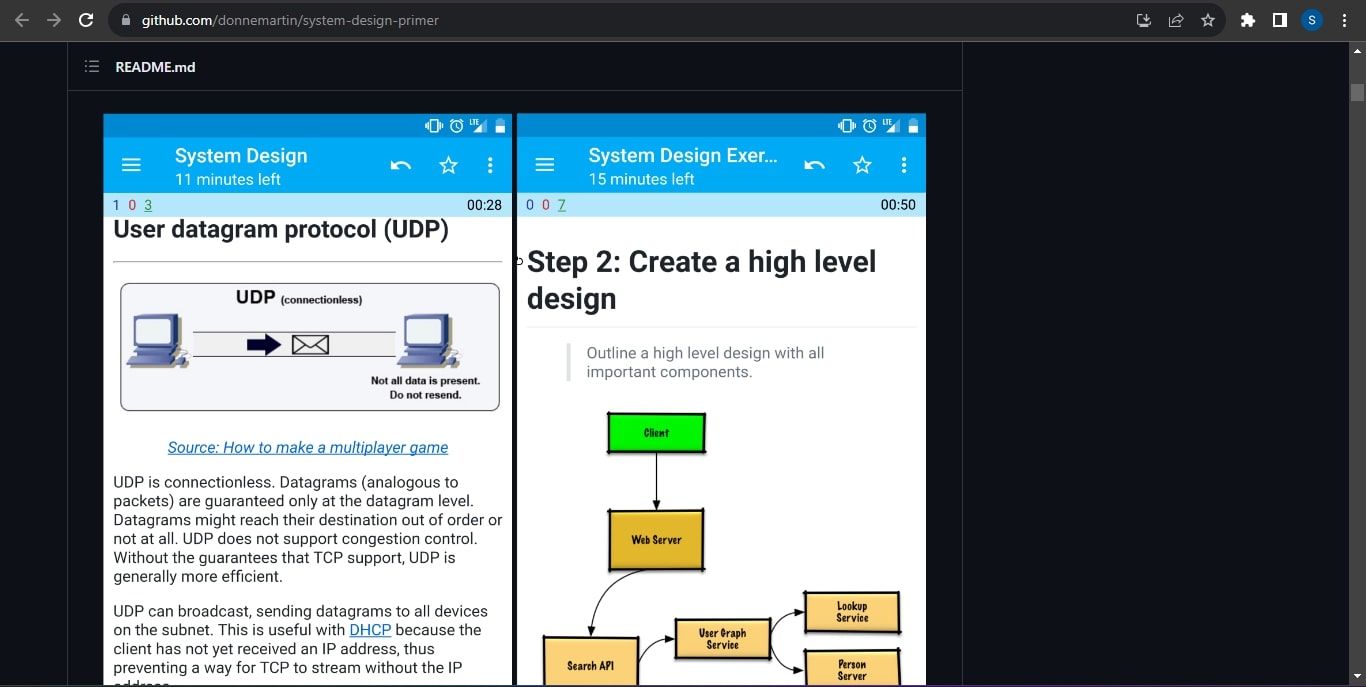
Task: Click the undo arrow in System Design Exercises
Action: [x=814, y=164]
